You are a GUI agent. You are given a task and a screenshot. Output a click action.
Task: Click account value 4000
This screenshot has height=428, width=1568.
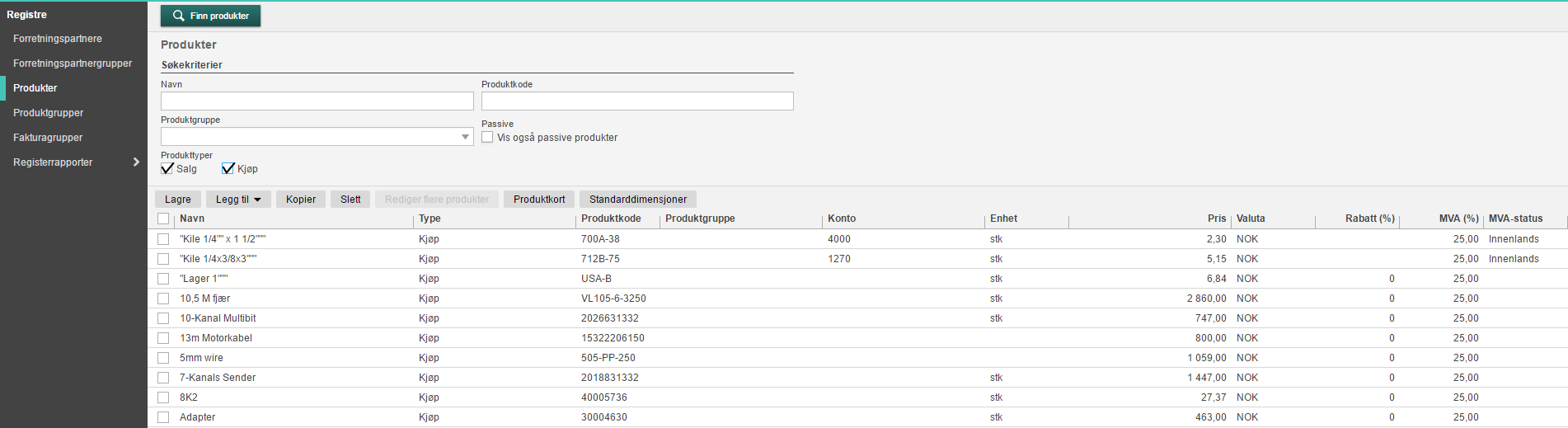tap(839, 239)
